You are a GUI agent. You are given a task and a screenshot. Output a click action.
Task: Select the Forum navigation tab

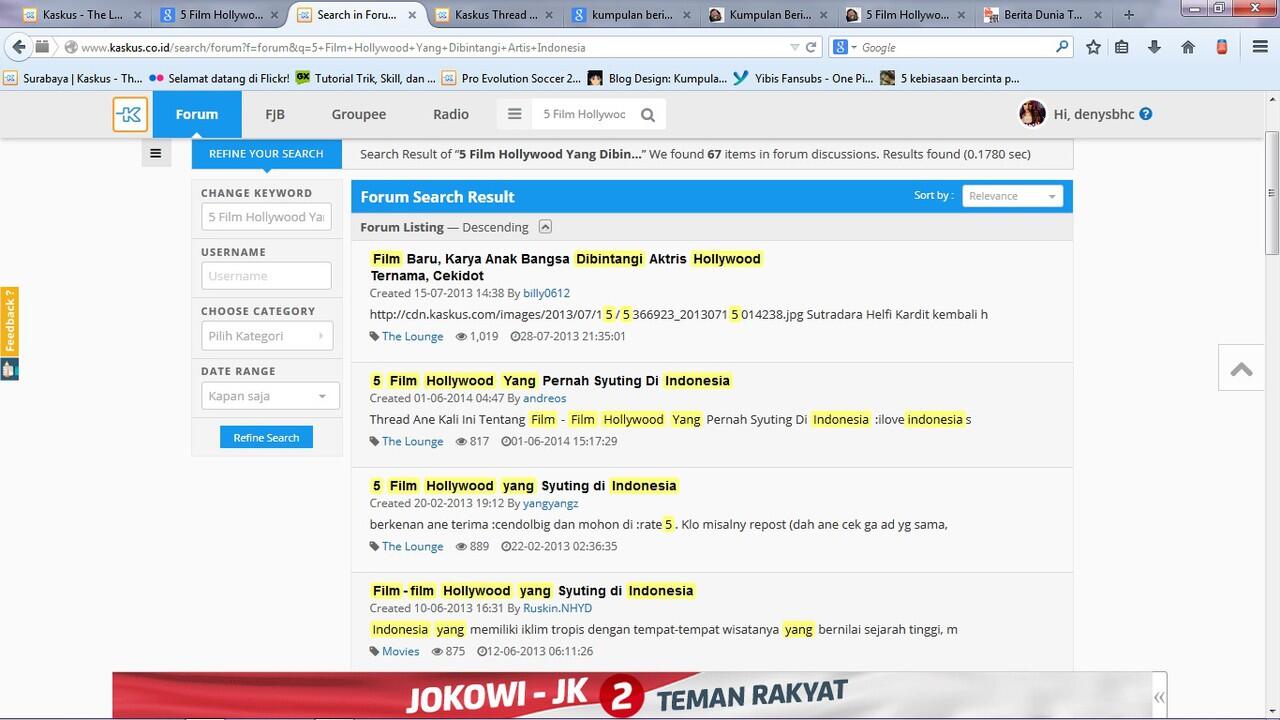tap(197, 114)
